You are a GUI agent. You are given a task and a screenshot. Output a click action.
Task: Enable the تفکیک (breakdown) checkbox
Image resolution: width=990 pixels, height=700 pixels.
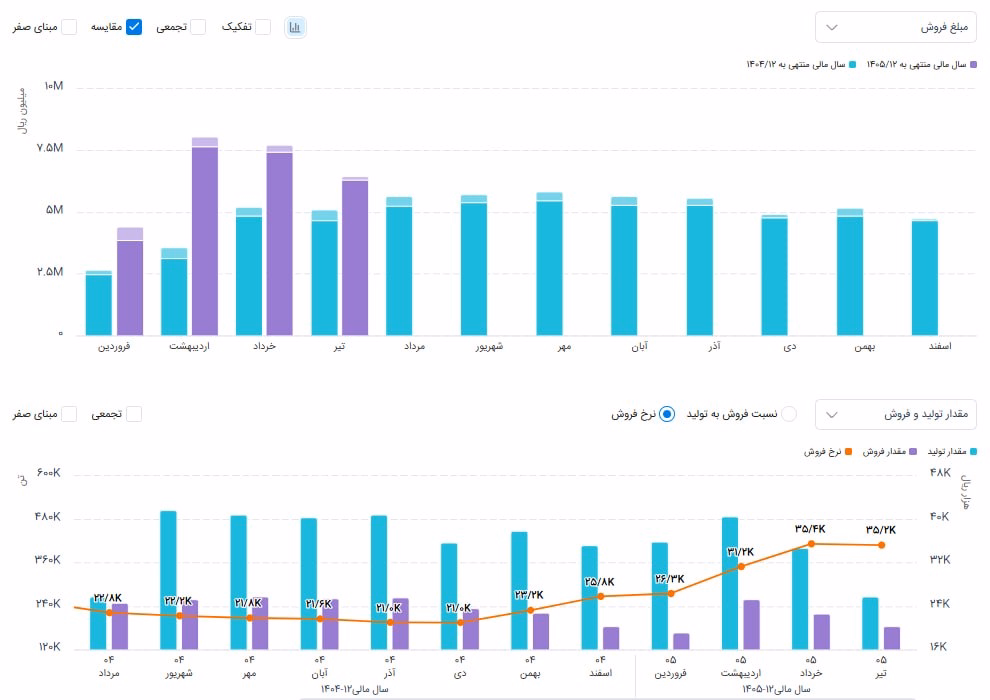(263, 27)
